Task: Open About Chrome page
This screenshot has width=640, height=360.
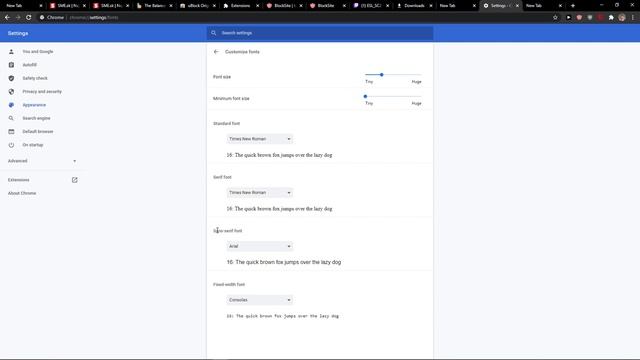Action: [22, 193]
